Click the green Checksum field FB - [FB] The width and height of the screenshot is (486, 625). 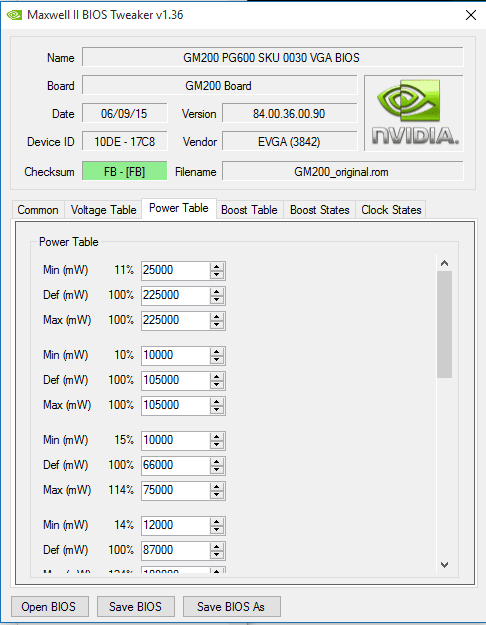point(125,171)
